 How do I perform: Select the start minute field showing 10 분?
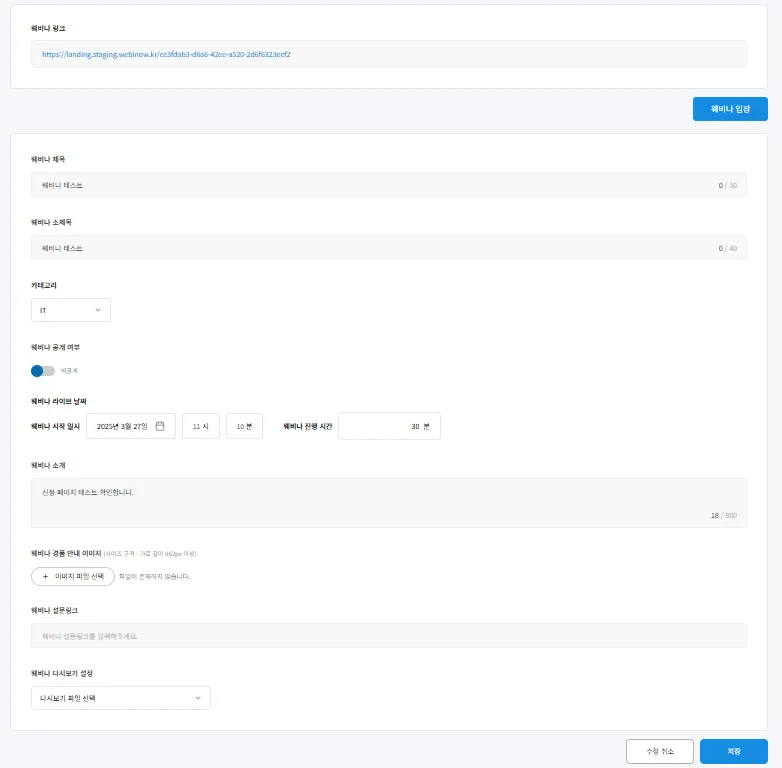tap(244, 426)
